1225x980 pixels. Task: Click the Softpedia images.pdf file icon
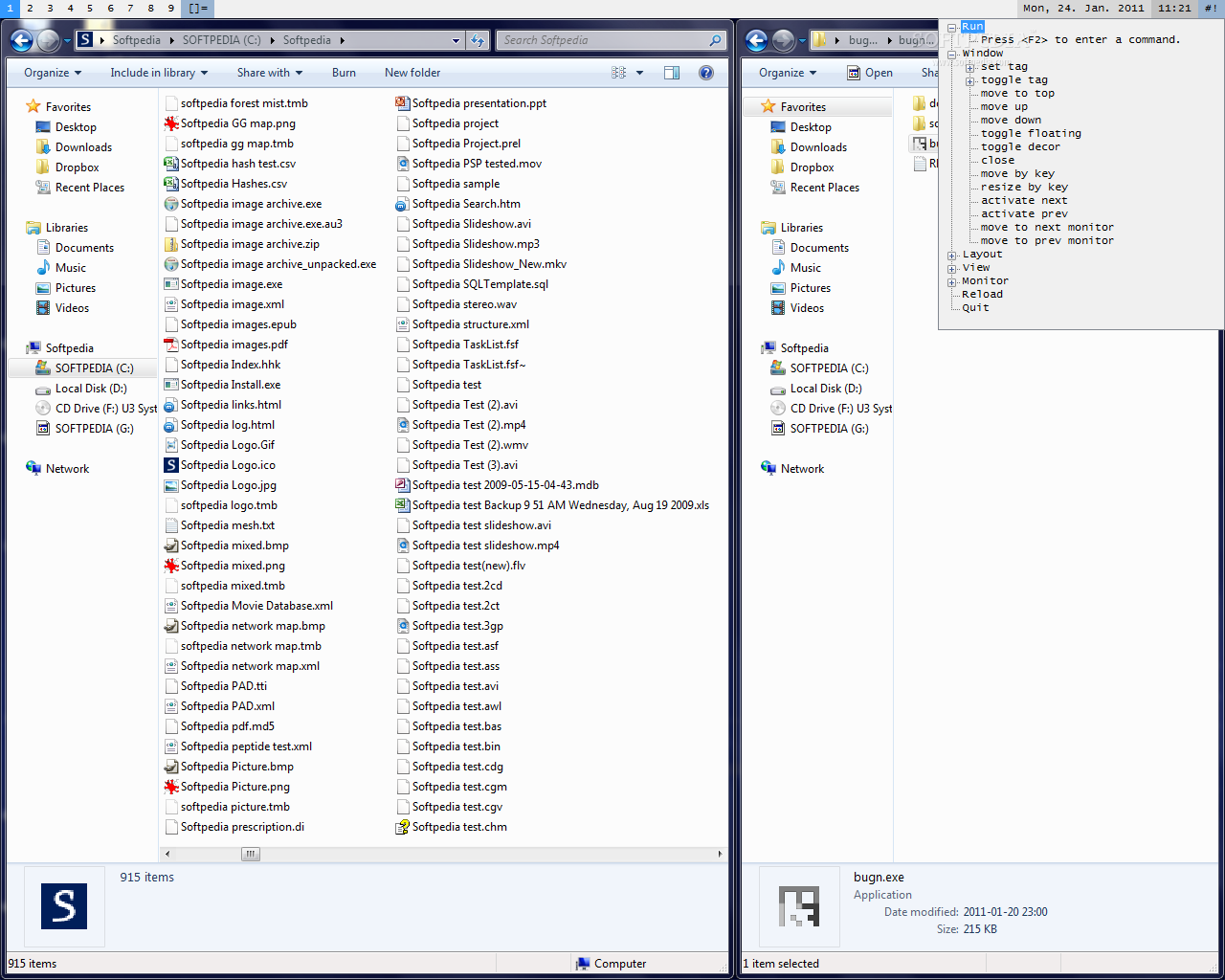(171, 345)
